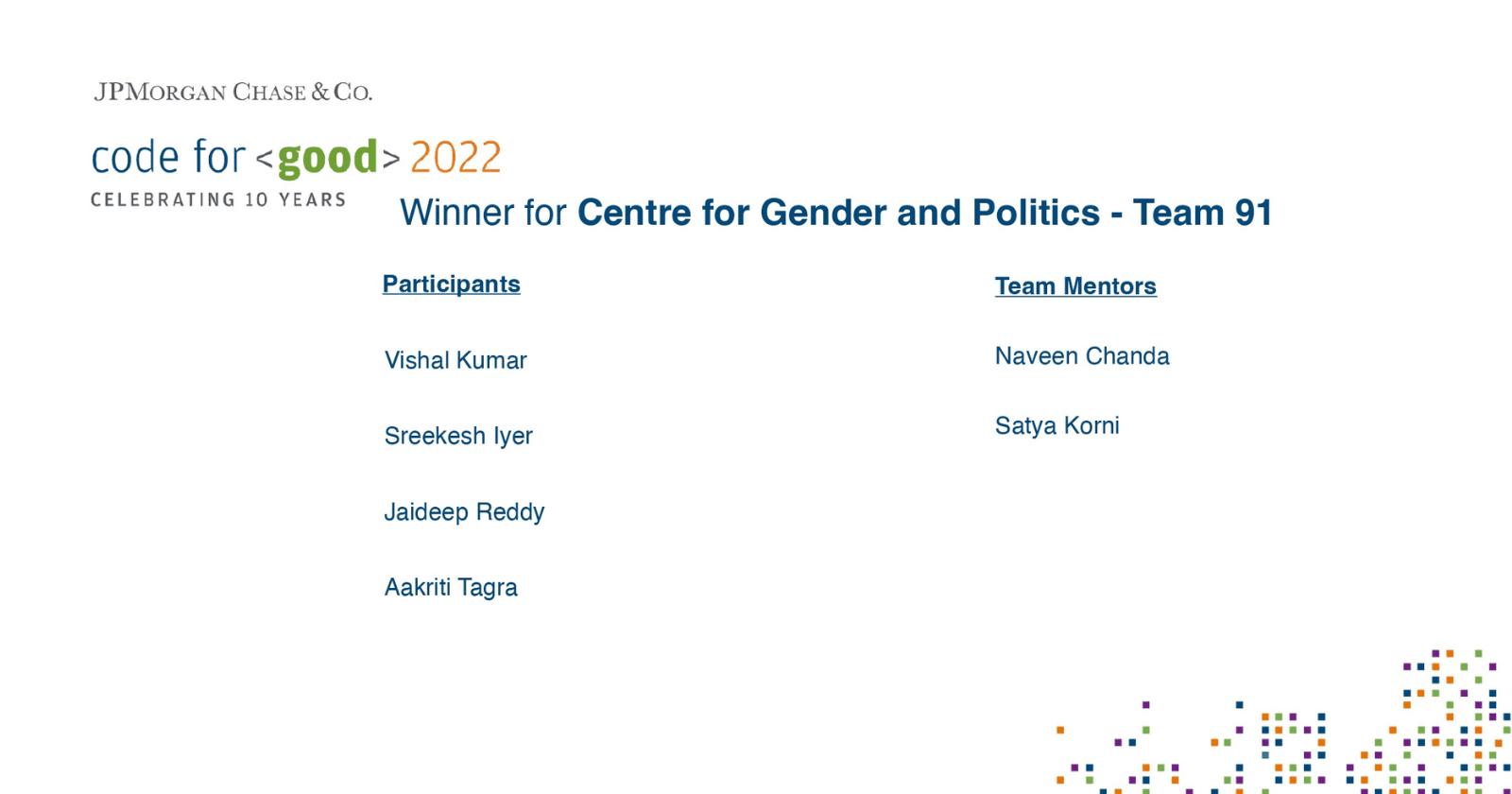Select mentor name Naveen Chanda
The width and height of the screenshot is (1512, 794).
tap(1082, 356)
